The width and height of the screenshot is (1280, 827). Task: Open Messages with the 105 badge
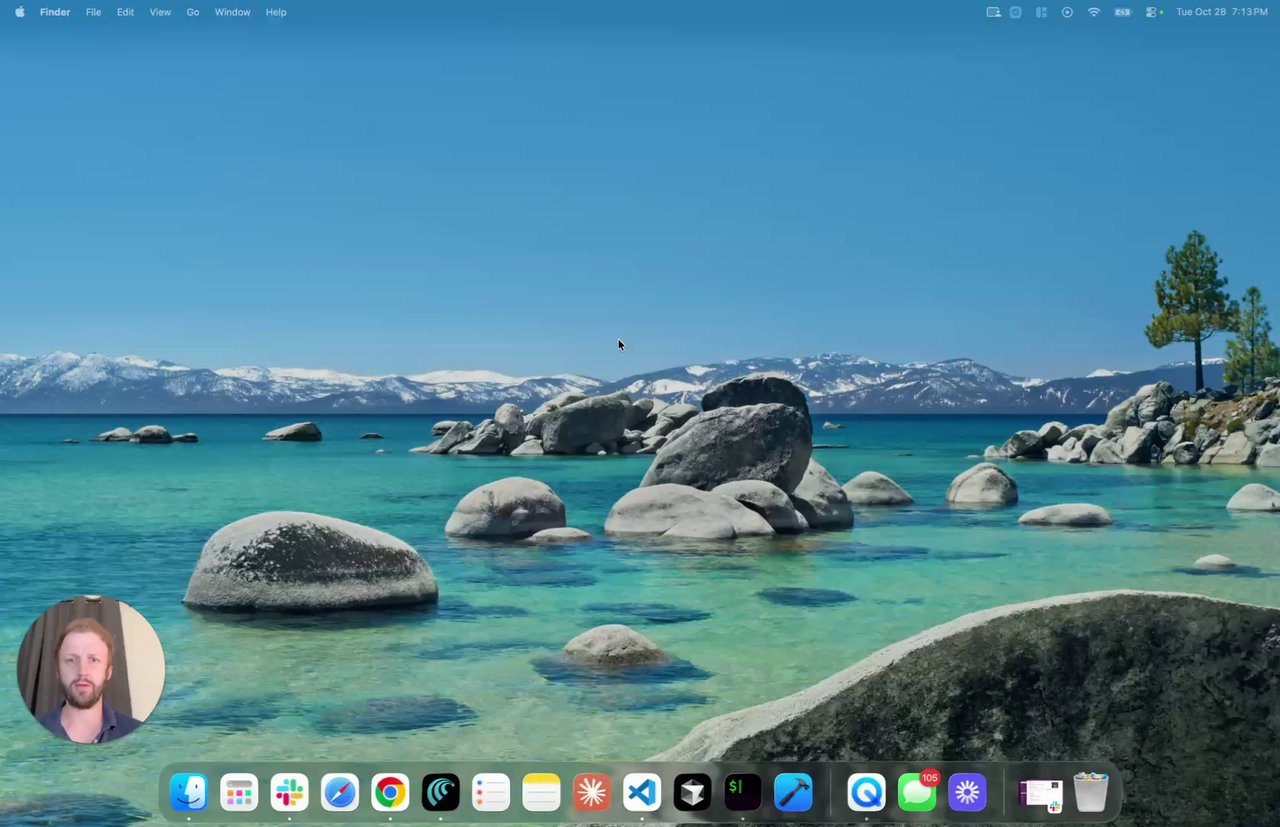click(x=917, y=793)
